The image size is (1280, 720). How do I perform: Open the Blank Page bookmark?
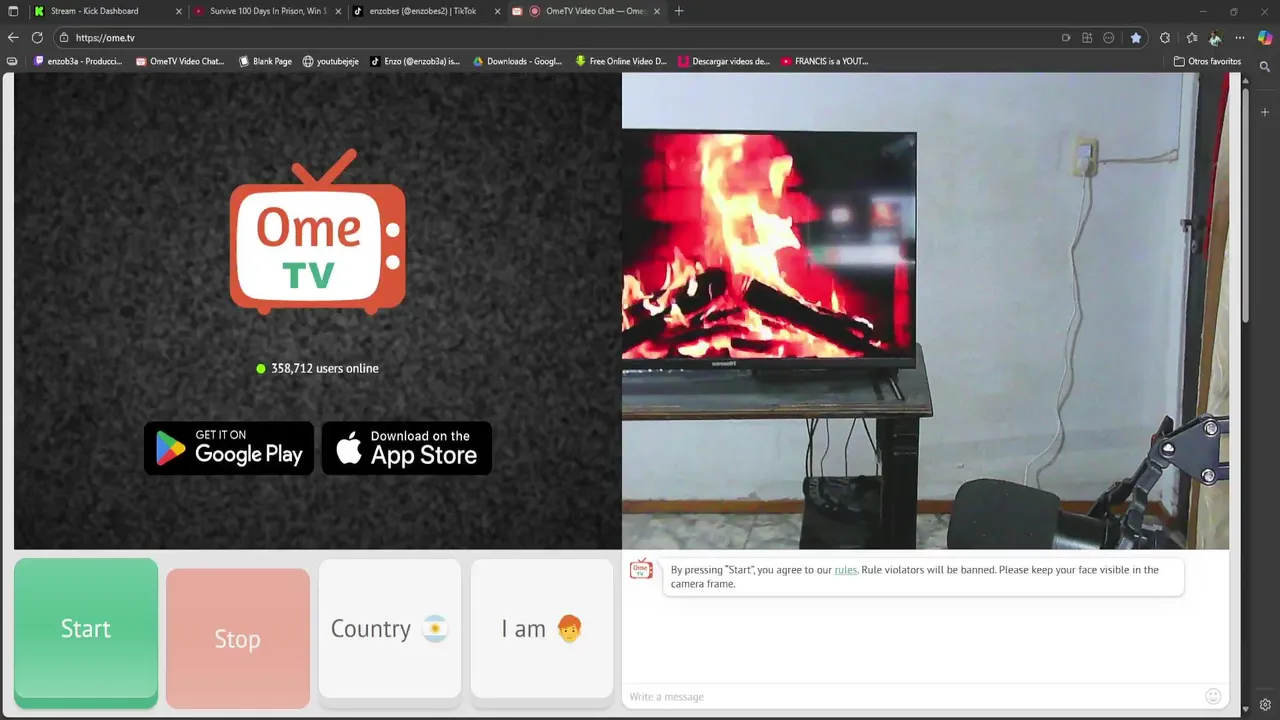point(265,61)
